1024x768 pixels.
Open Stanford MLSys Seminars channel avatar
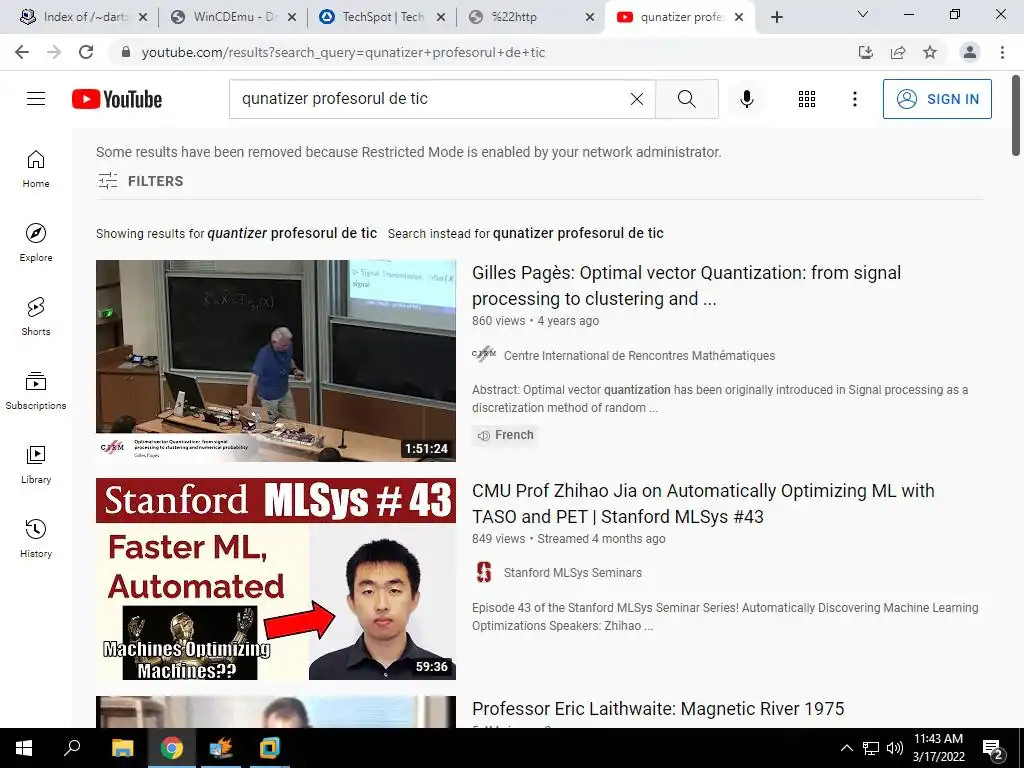(x=484, y=572)
